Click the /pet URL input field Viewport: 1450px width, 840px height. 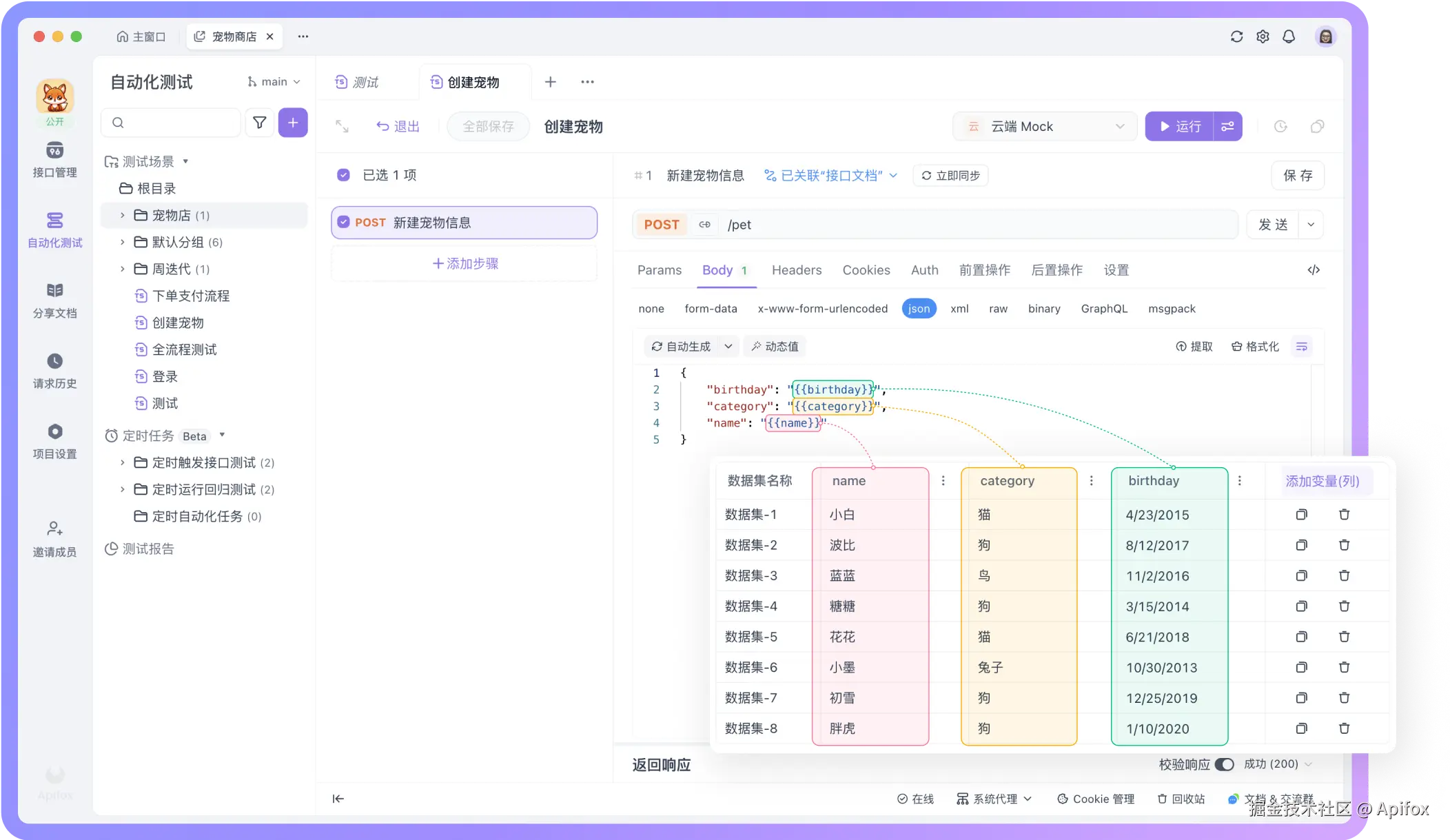(896, 224)
